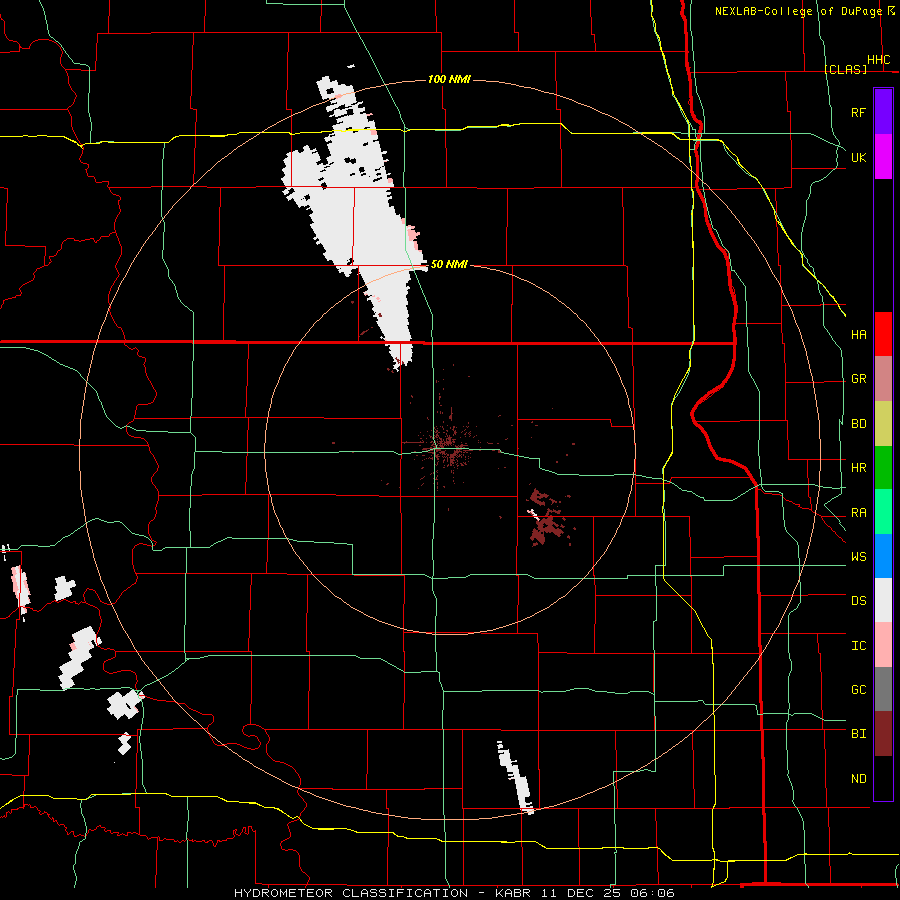Click the RA light green legend block
Viewport: 900px width, 900px height.
click(x=883, y=512)
